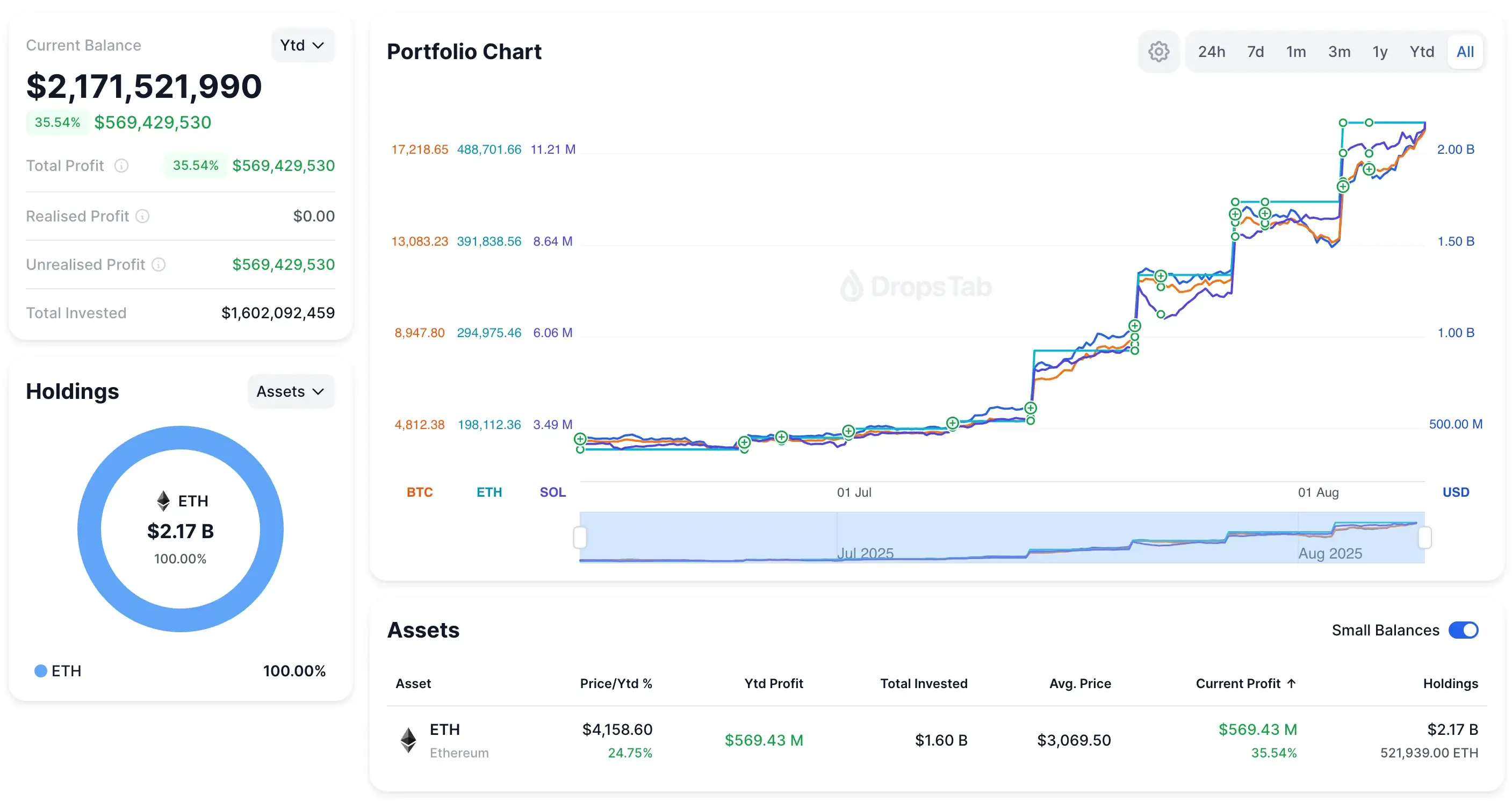Toggle the BTC series in the chart legend
The width and height of the screenshot is (1512, 801).
(x=419, y=492)
